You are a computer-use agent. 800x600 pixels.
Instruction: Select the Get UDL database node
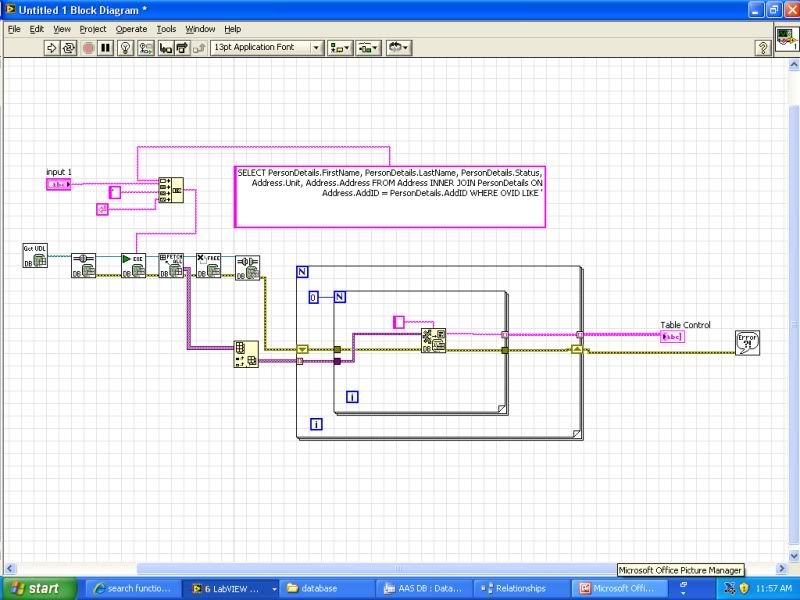tap(35, 256)
